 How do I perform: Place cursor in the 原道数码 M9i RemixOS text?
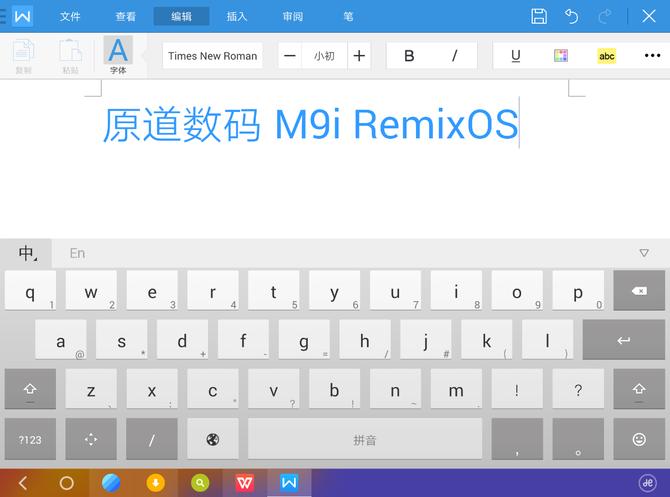tap(311, 124)
